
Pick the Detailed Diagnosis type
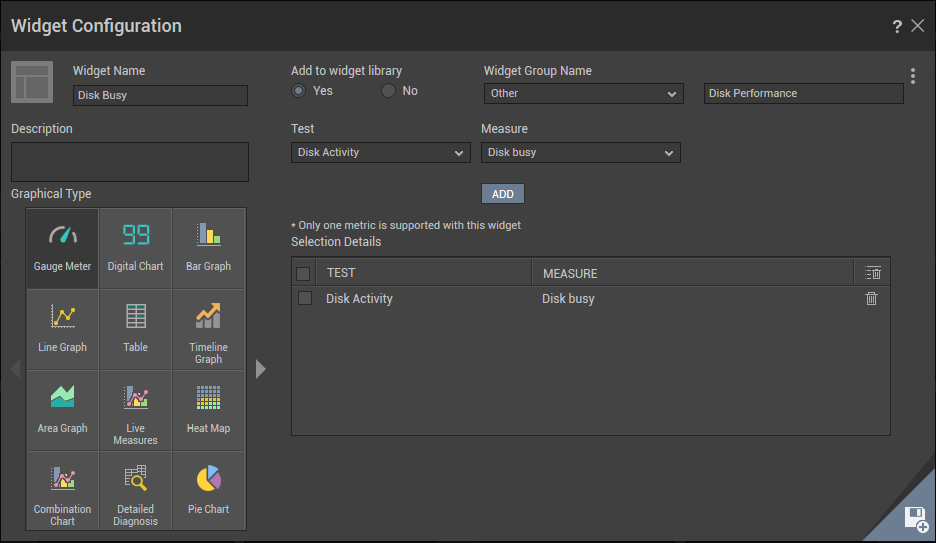coord(136,490)
